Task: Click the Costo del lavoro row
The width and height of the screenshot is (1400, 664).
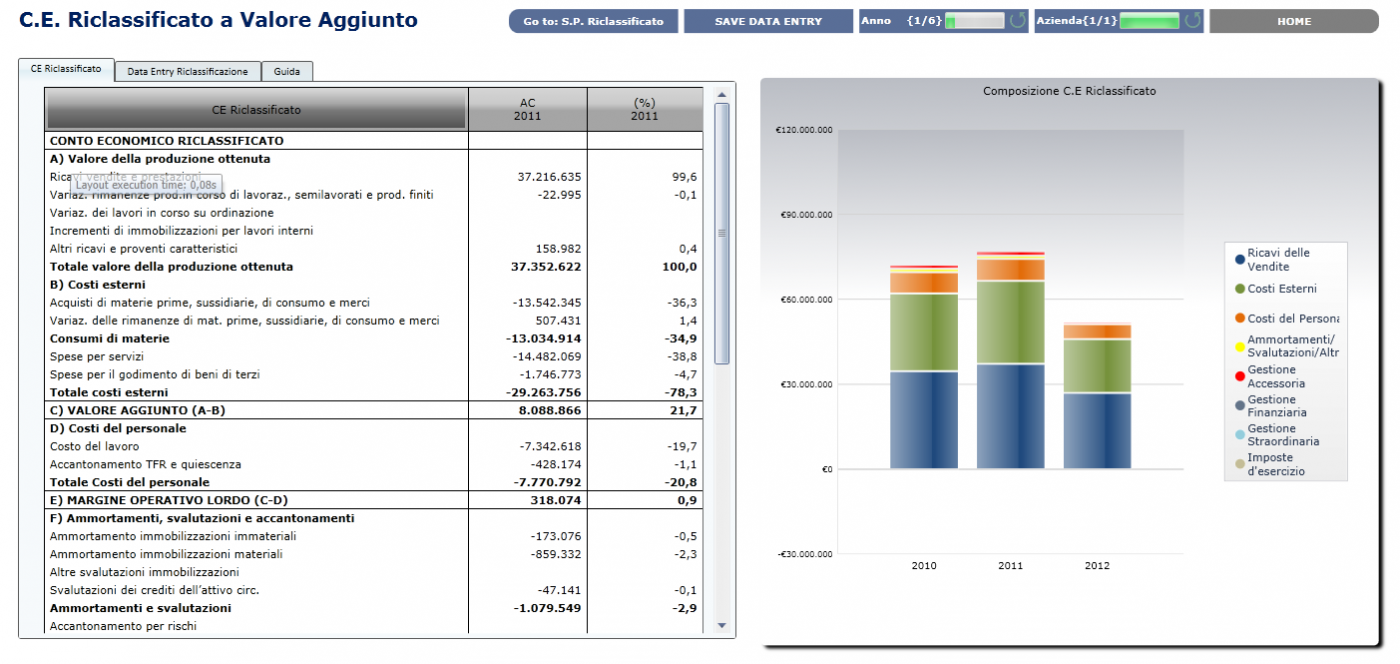Action: (374, 447)
